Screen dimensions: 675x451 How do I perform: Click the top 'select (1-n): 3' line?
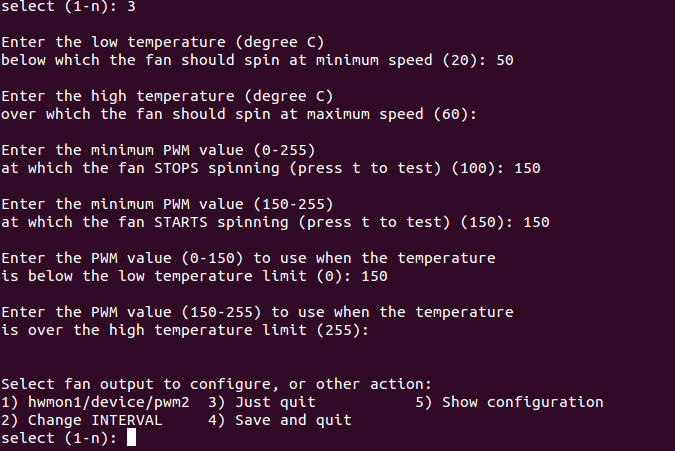68,6
